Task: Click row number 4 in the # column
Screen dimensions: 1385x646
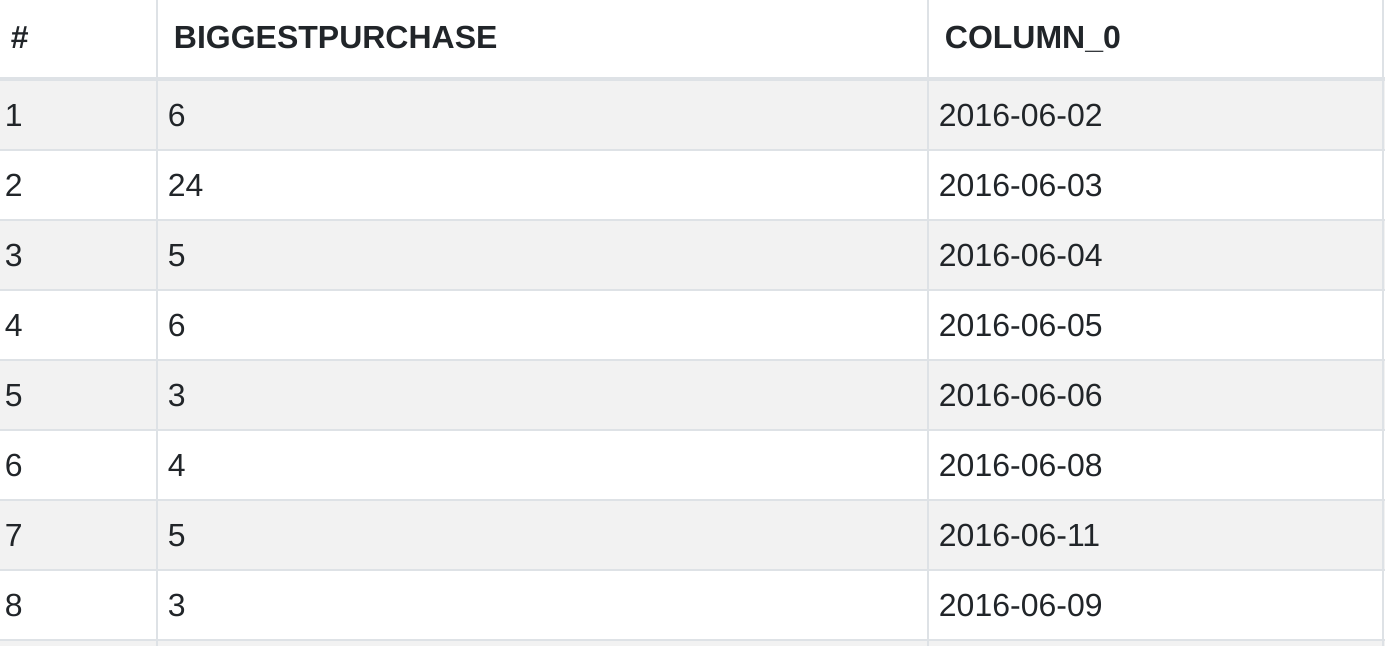Action: coord(14,326)
